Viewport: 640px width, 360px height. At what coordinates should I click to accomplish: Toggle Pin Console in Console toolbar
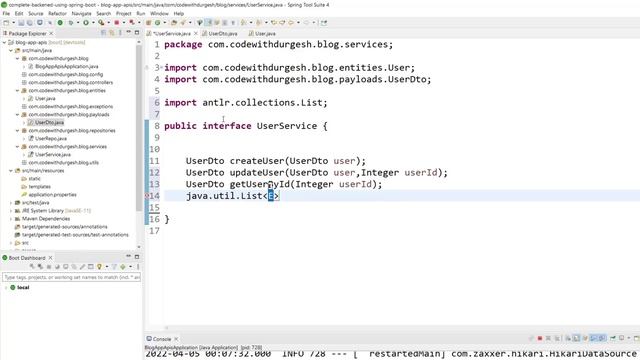[x=612, y=338]
